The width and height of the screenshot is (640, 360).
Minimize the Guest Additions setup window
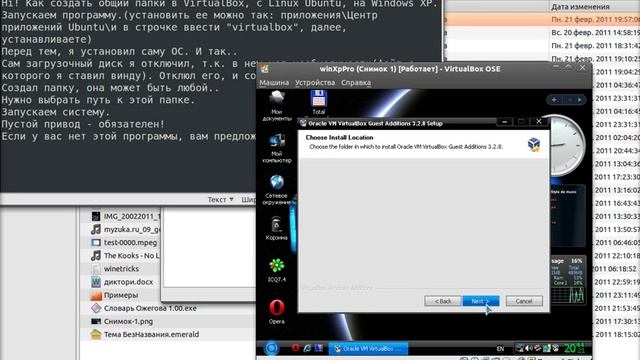(x=504, y=122)
